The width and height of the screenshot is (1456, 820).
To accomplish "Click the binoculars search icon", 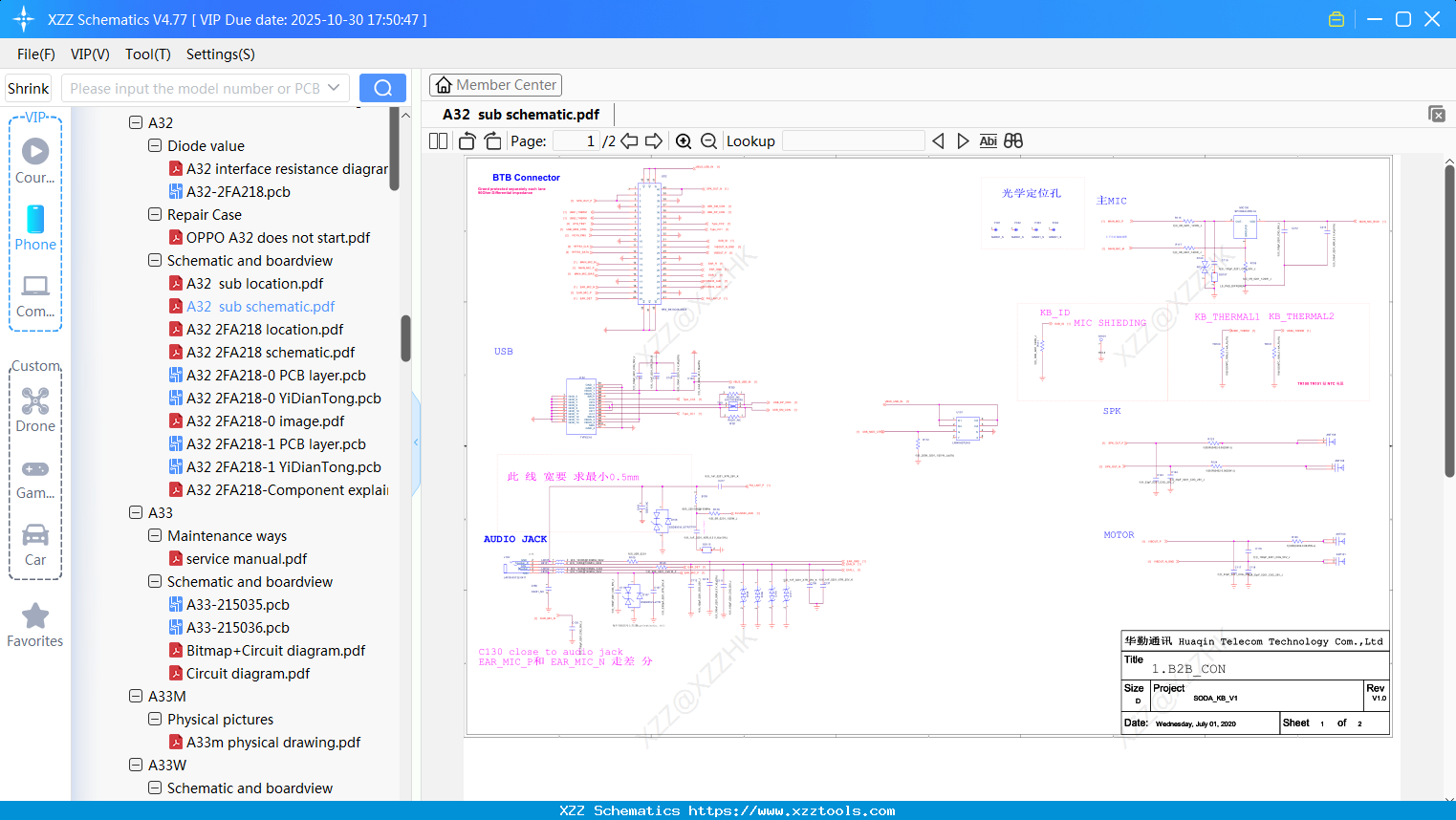I will [x=1013, y=141].
